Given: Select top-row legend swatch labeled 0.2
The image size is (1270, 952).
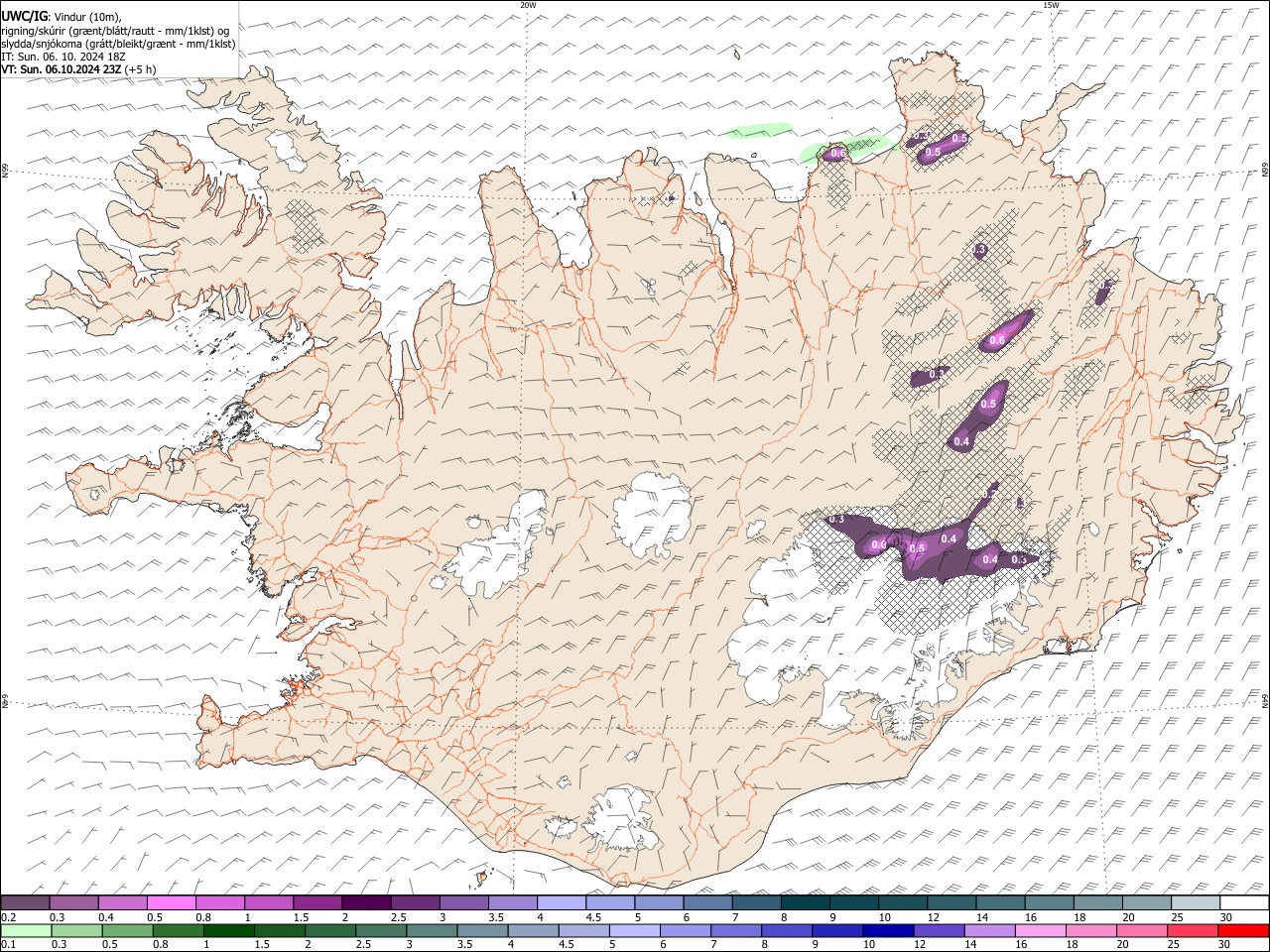Looking at the screenshot, I should [25, 903].
